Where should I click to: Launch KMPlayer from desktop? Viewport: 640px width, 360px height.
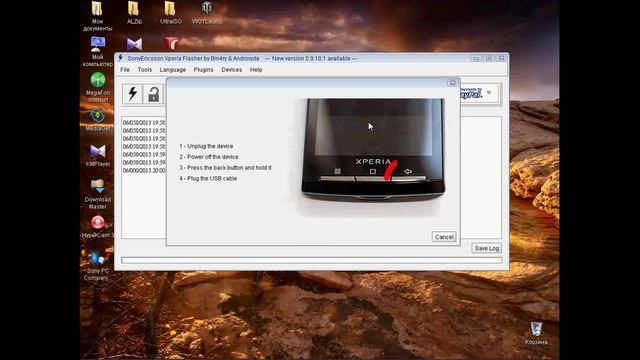click(x=98, y=156)
